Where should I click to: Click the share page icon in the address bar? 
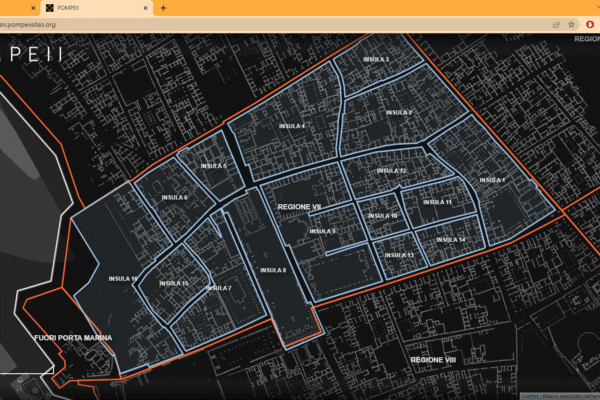(x=555, y=24)
